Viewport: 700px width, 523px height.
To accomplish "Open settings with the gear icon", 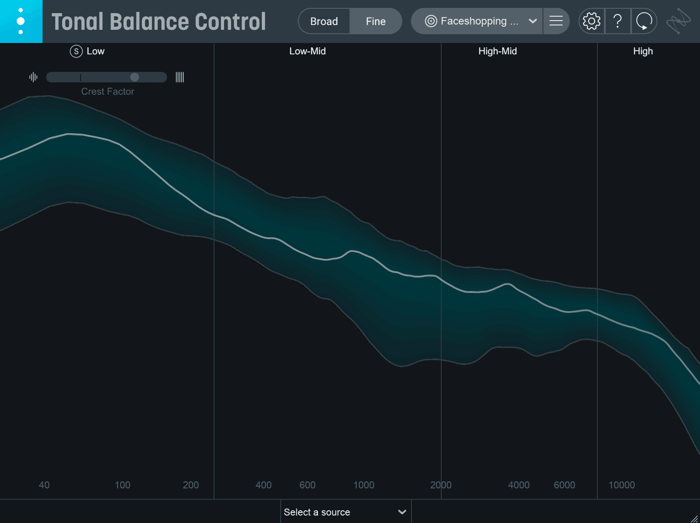I will [x=592, y=21].
